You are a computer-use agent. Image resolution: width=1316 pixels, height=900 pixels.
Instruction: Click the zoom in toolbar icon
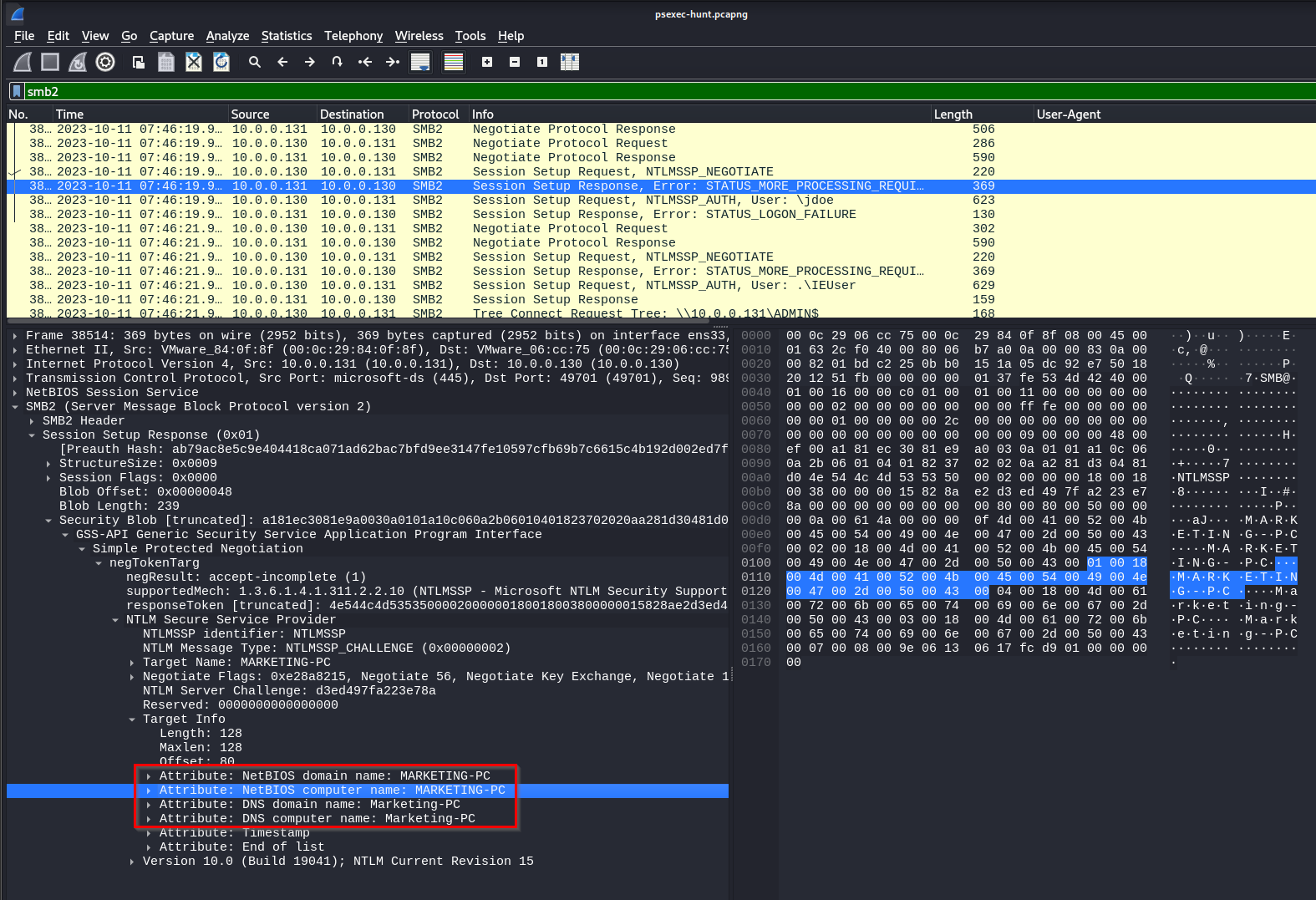[487, 62]
